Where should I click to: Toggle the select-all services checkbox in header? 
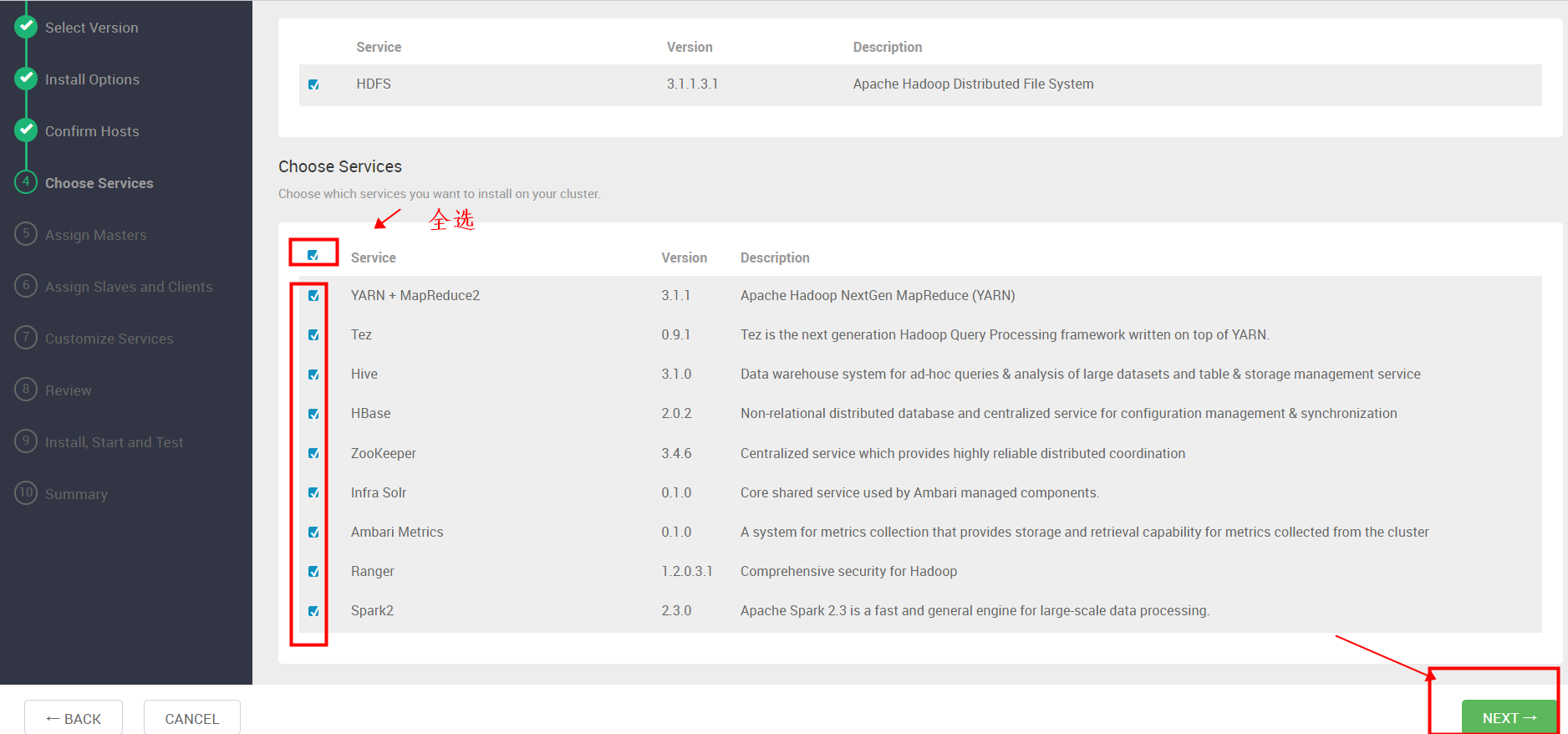tap(313, 256)
